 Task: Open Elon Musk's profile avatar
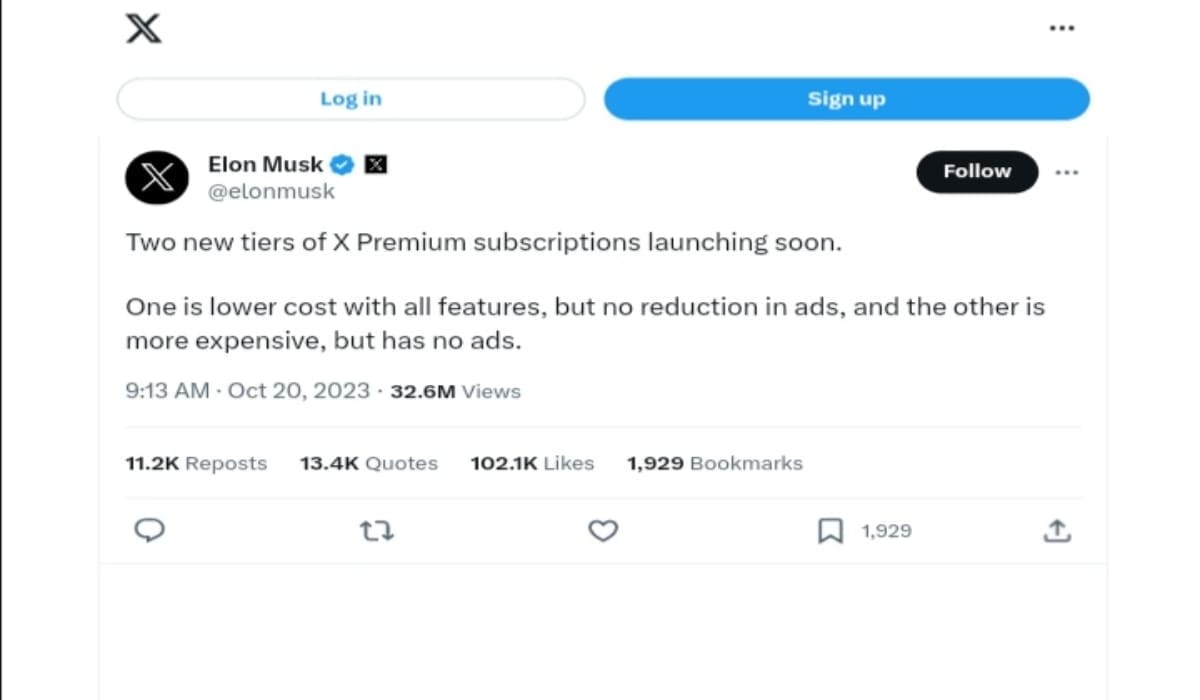coord(157,178)
